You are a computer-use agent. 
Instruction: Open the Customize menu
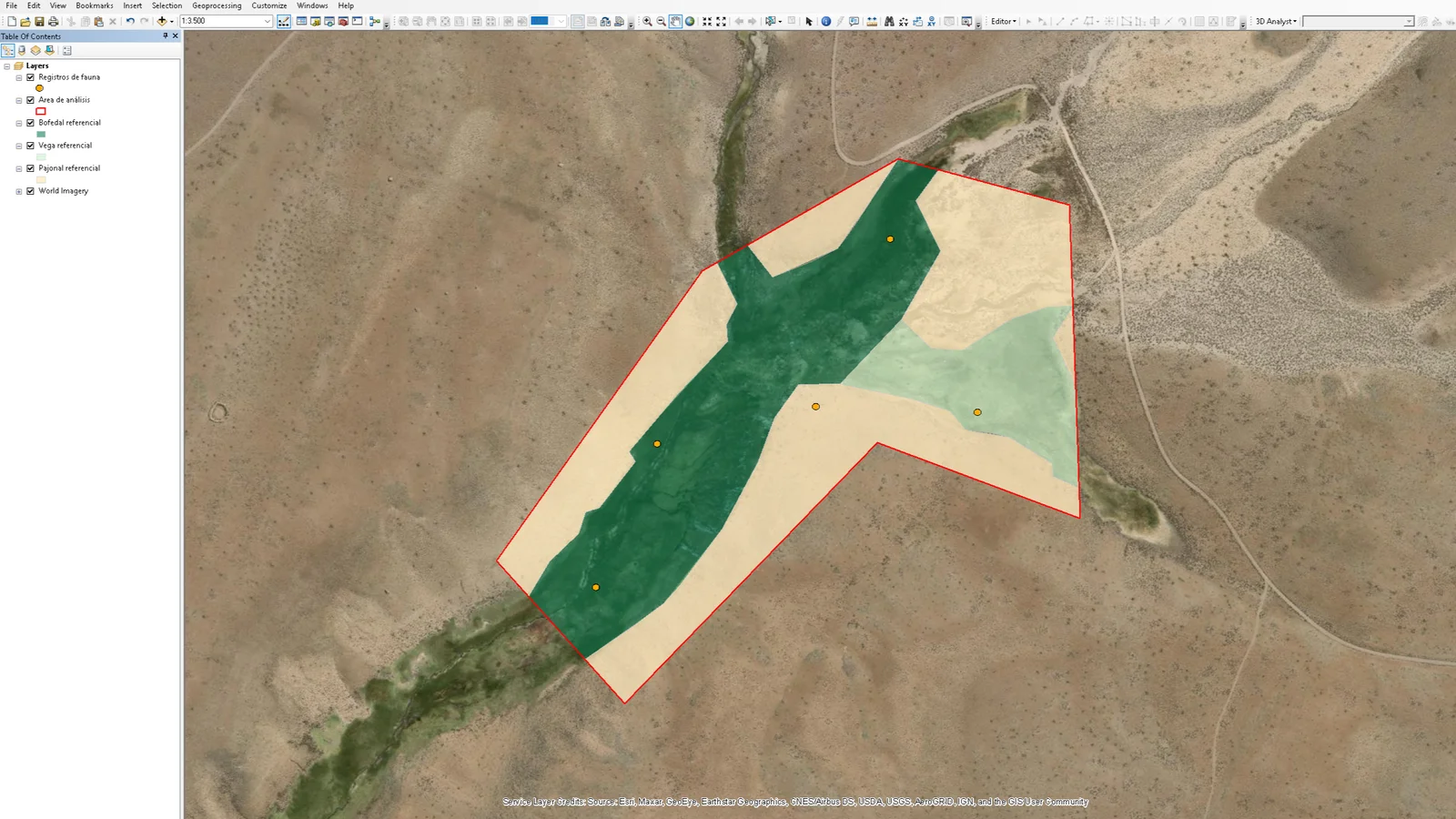coord(269,5)
